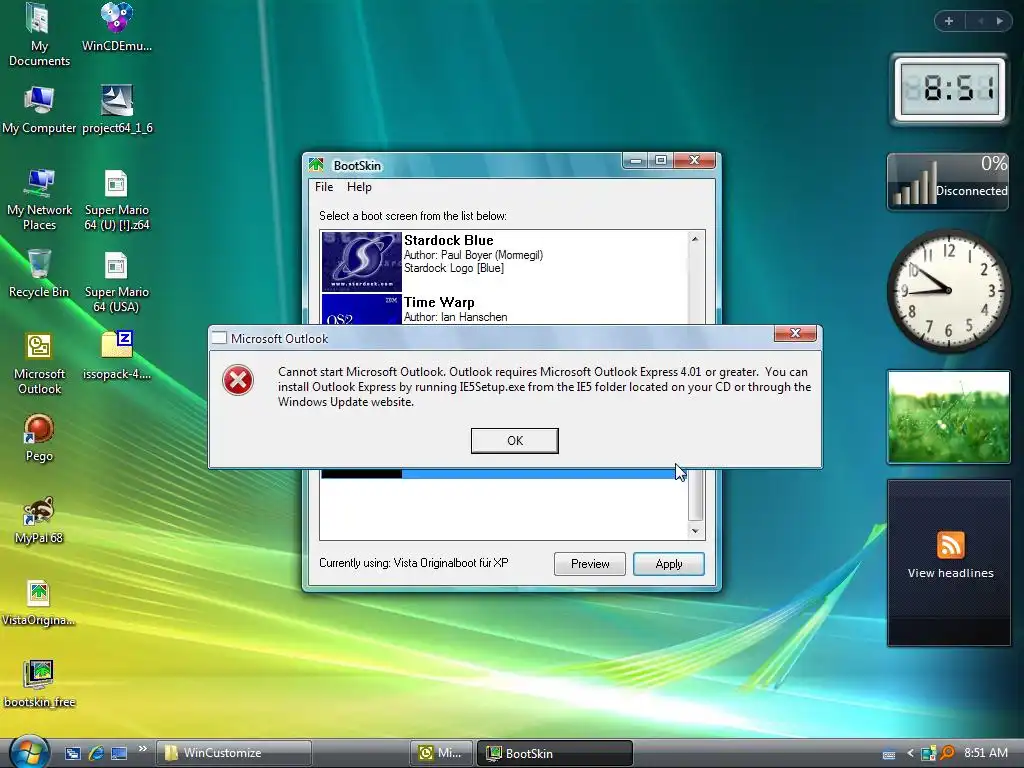Click the keyboard tray icon
This screenshot has height=768, width=1024.
point(889,754)
